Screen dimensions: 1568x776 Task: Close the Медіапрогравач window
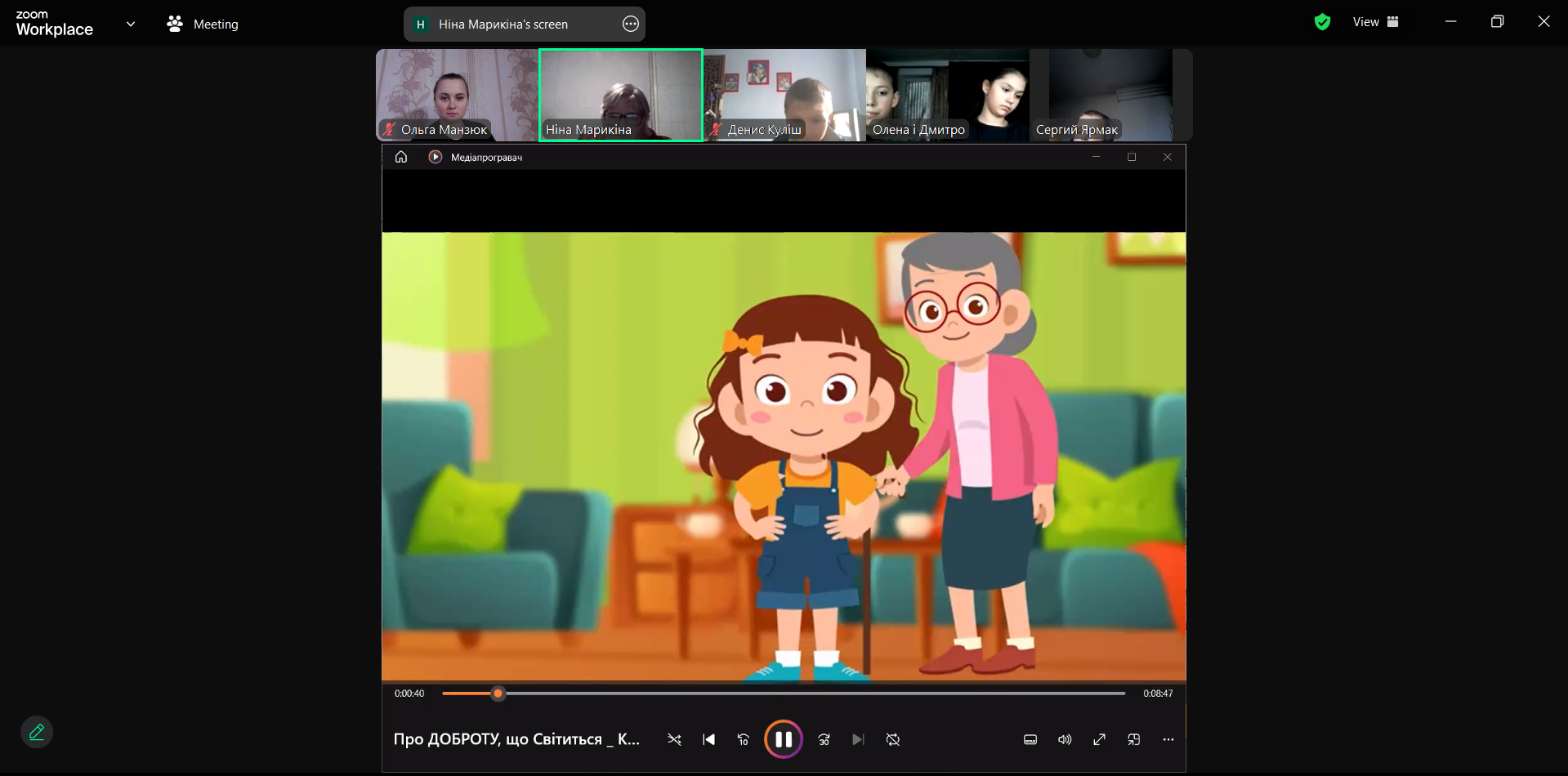pos(1168,157)
